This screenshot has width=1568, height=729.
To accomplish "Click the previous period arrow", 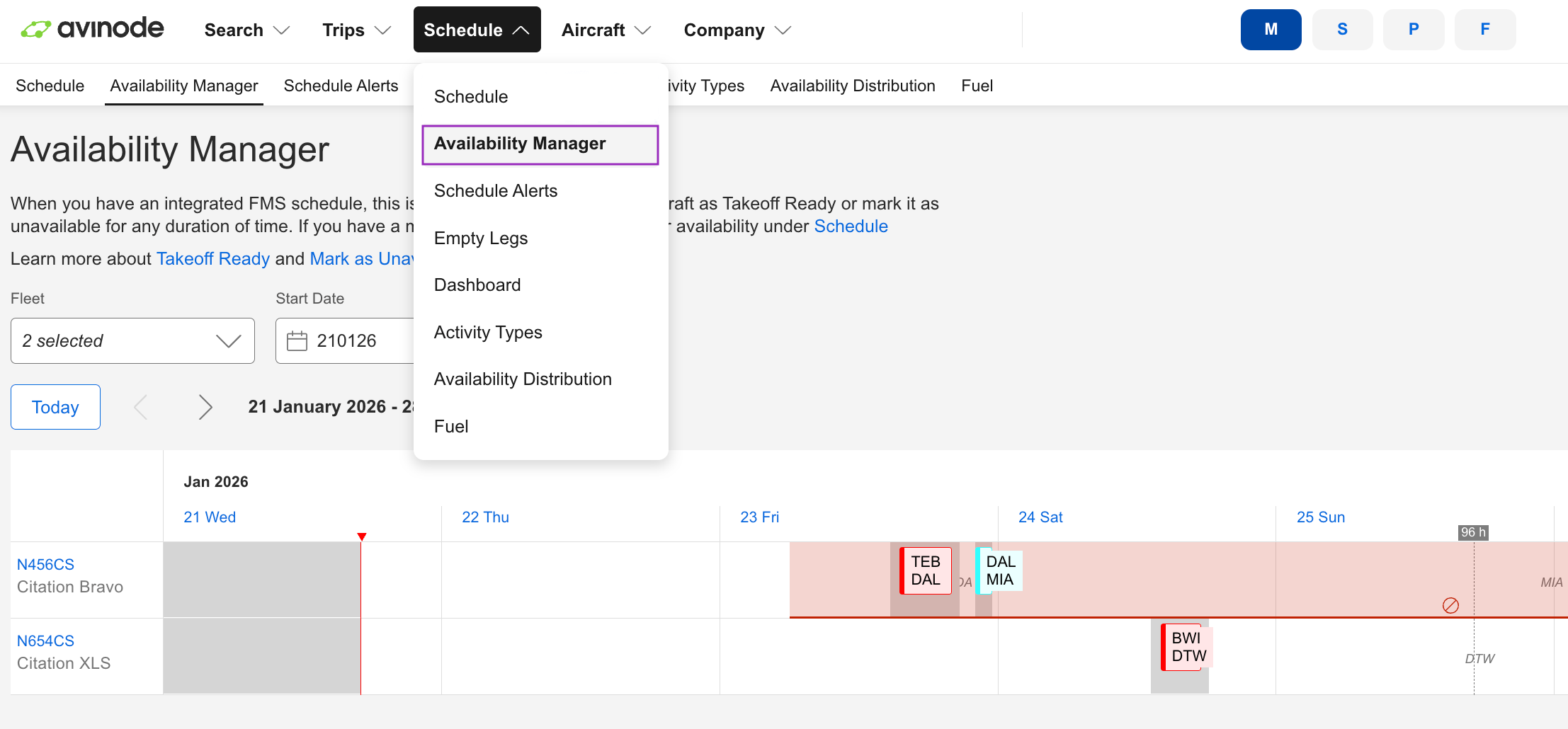I will (140, 407).
